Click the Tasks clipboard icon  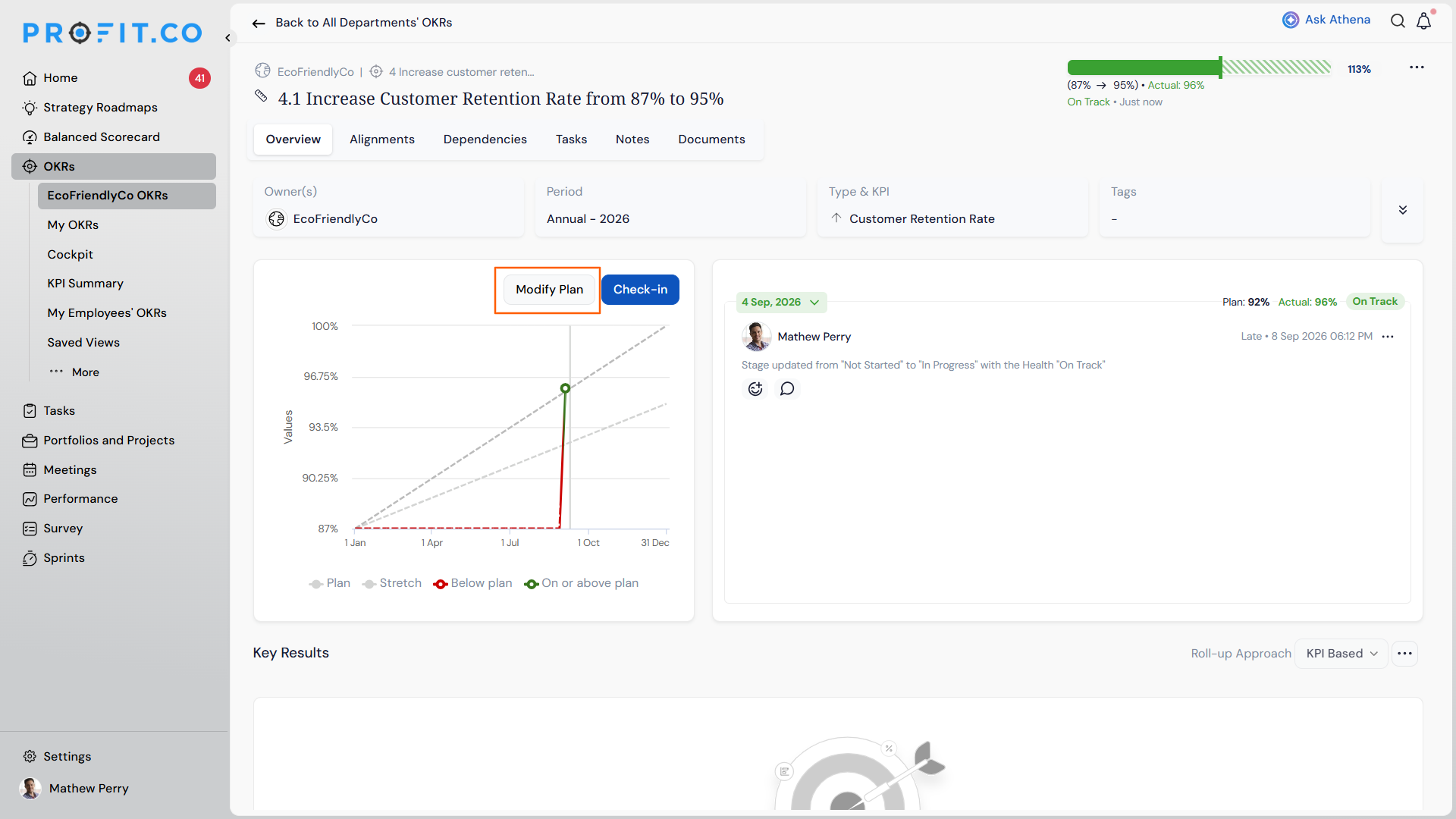tap(30, 411)
